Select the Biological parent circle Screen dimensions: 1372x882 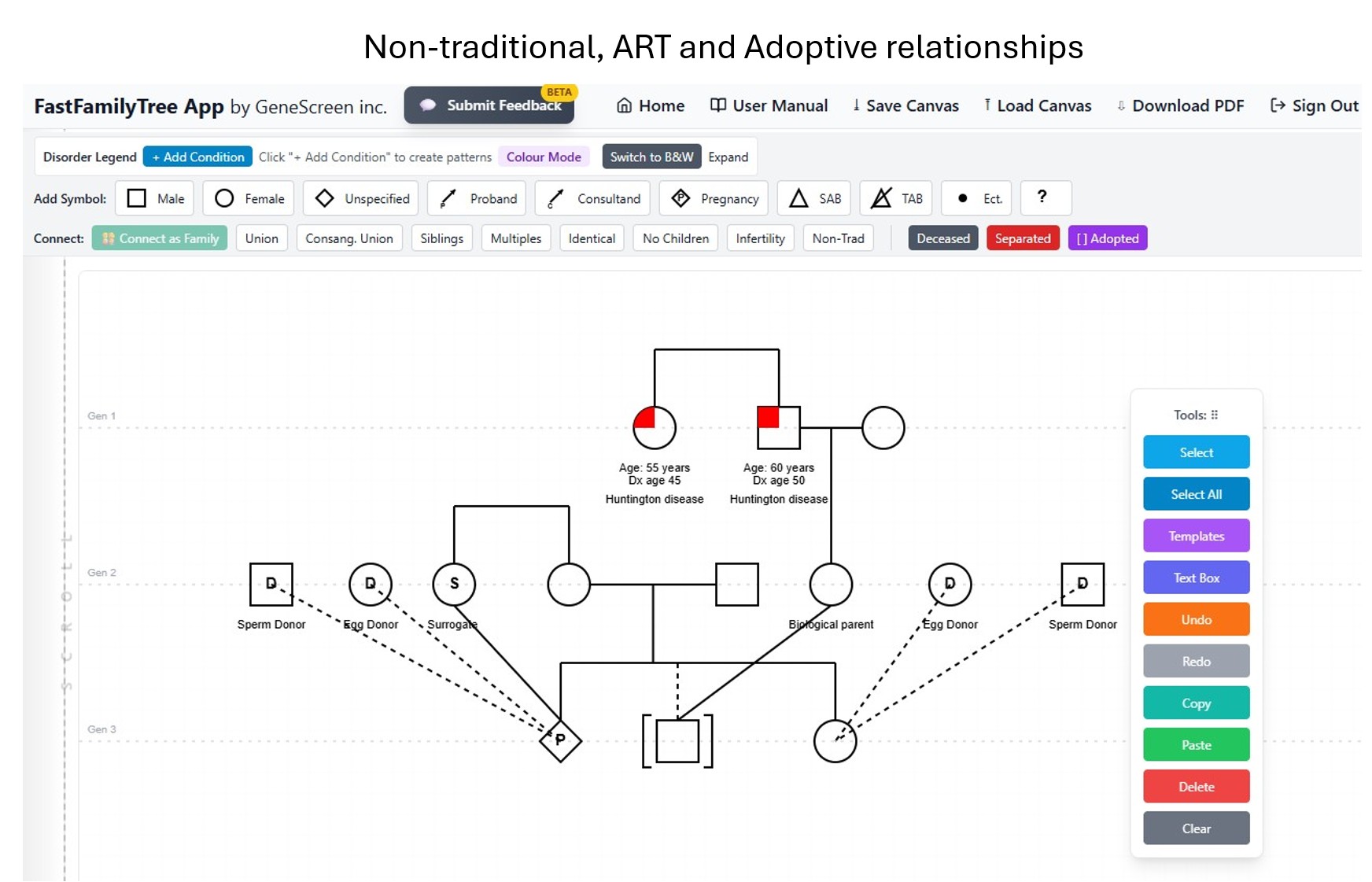pyautogui.click(x=831, y=584)
